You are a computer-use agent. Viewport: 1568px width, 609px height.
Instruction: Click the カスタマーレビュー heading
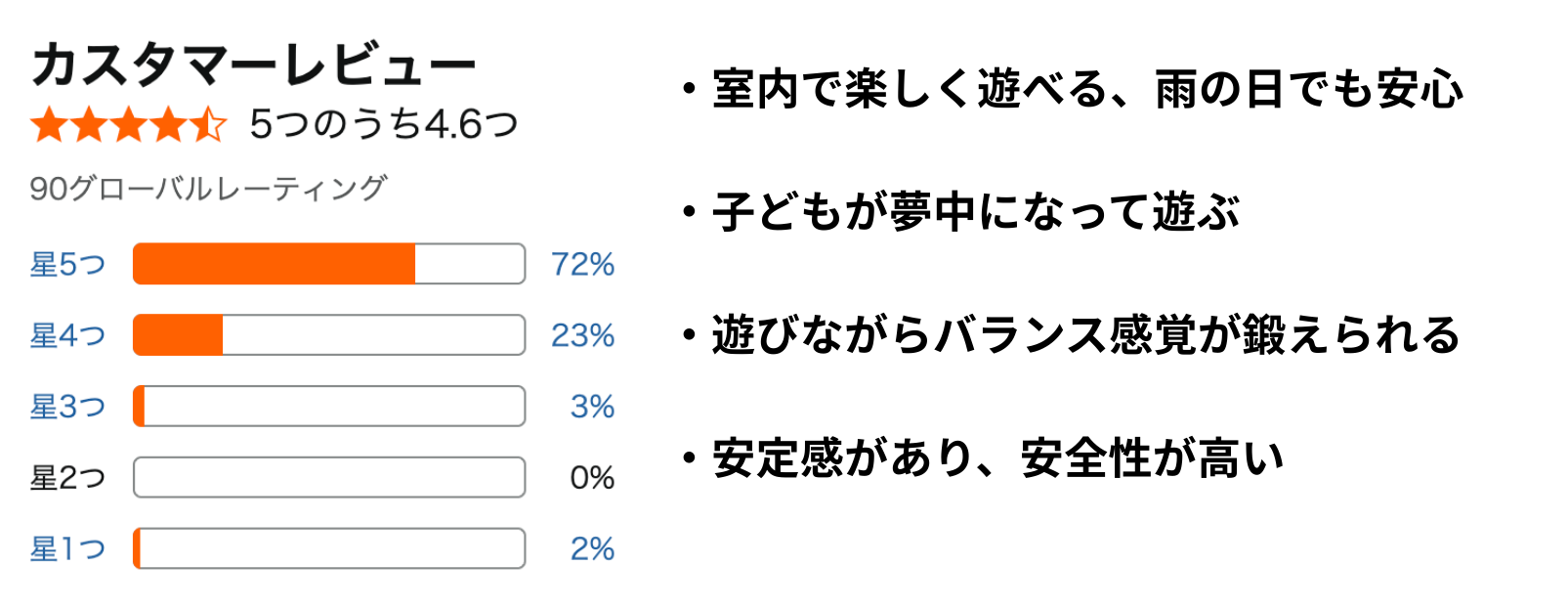click(254, 65)
